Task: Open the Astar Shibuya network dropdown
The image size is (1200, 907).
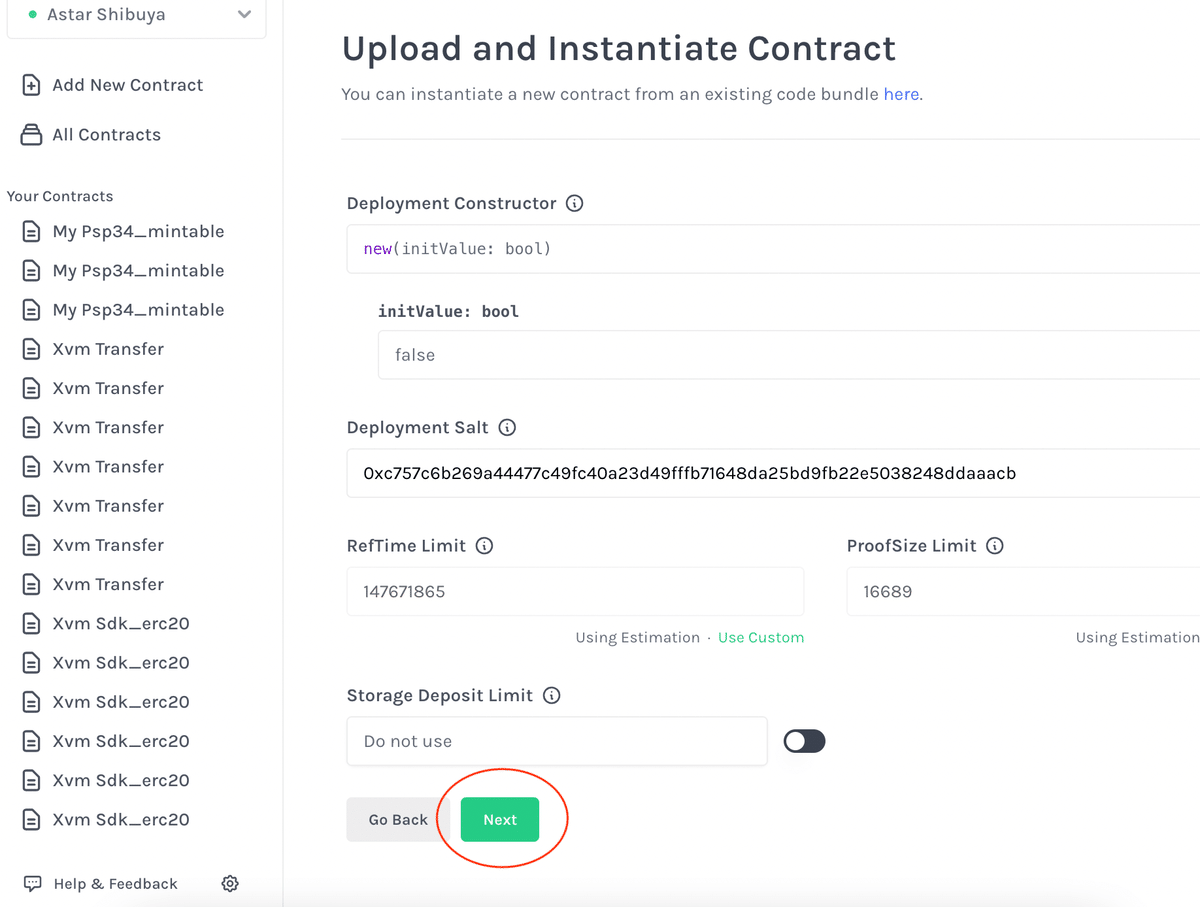Action: click(x=136, y=16)
